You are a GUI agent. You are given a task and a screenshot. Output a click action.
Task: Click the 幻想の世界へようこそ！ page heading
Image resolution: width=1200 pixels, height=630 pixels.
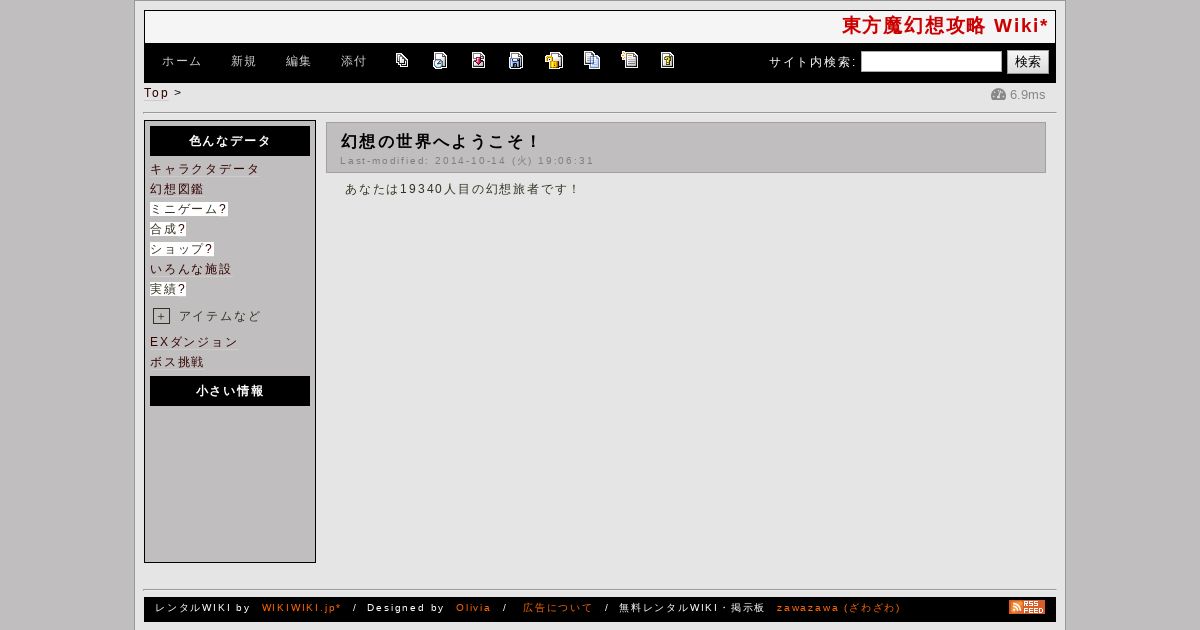click(441, 142)
